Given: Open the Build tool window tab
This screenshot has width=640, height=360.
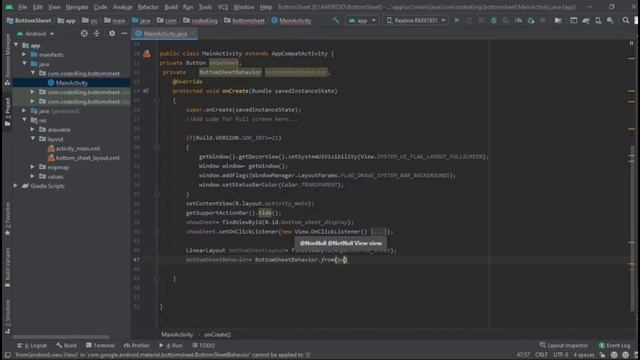Looking at the screenshot, I should coord(67,345).
